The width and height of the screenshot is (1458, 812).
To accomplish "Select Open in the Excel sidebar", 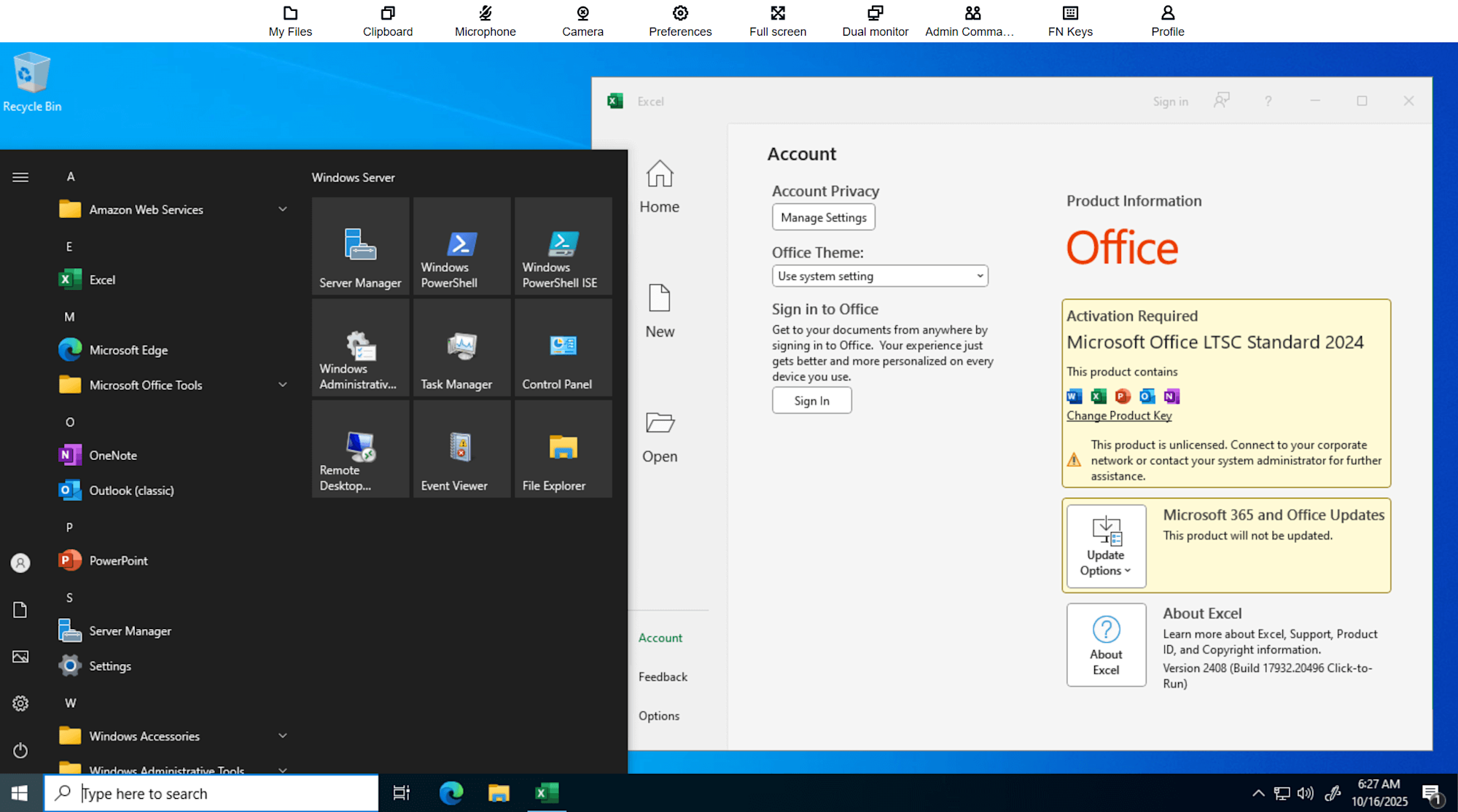I will (x=658, y=436).
